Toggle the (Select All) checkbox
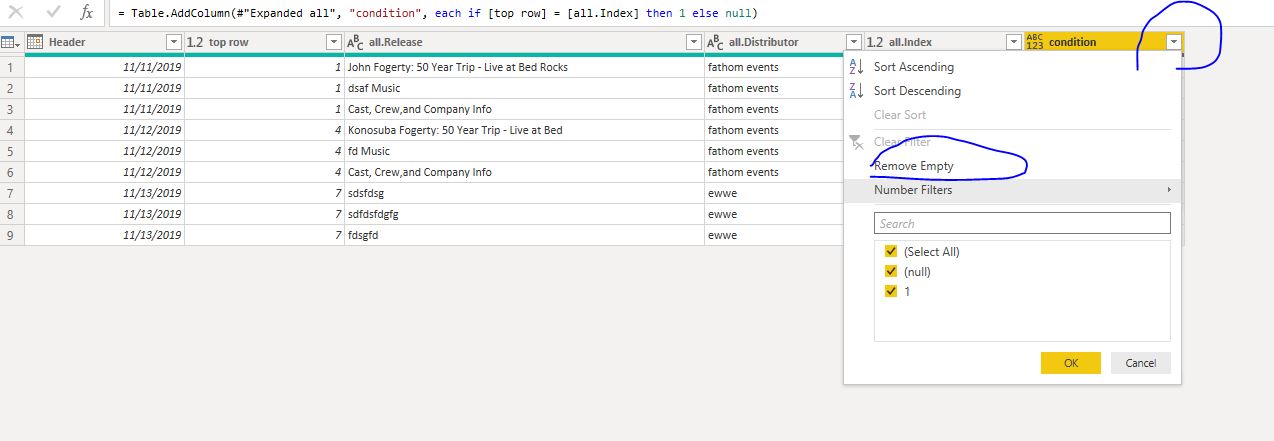Screen dimensions: 1274x441 coord(891,252)
